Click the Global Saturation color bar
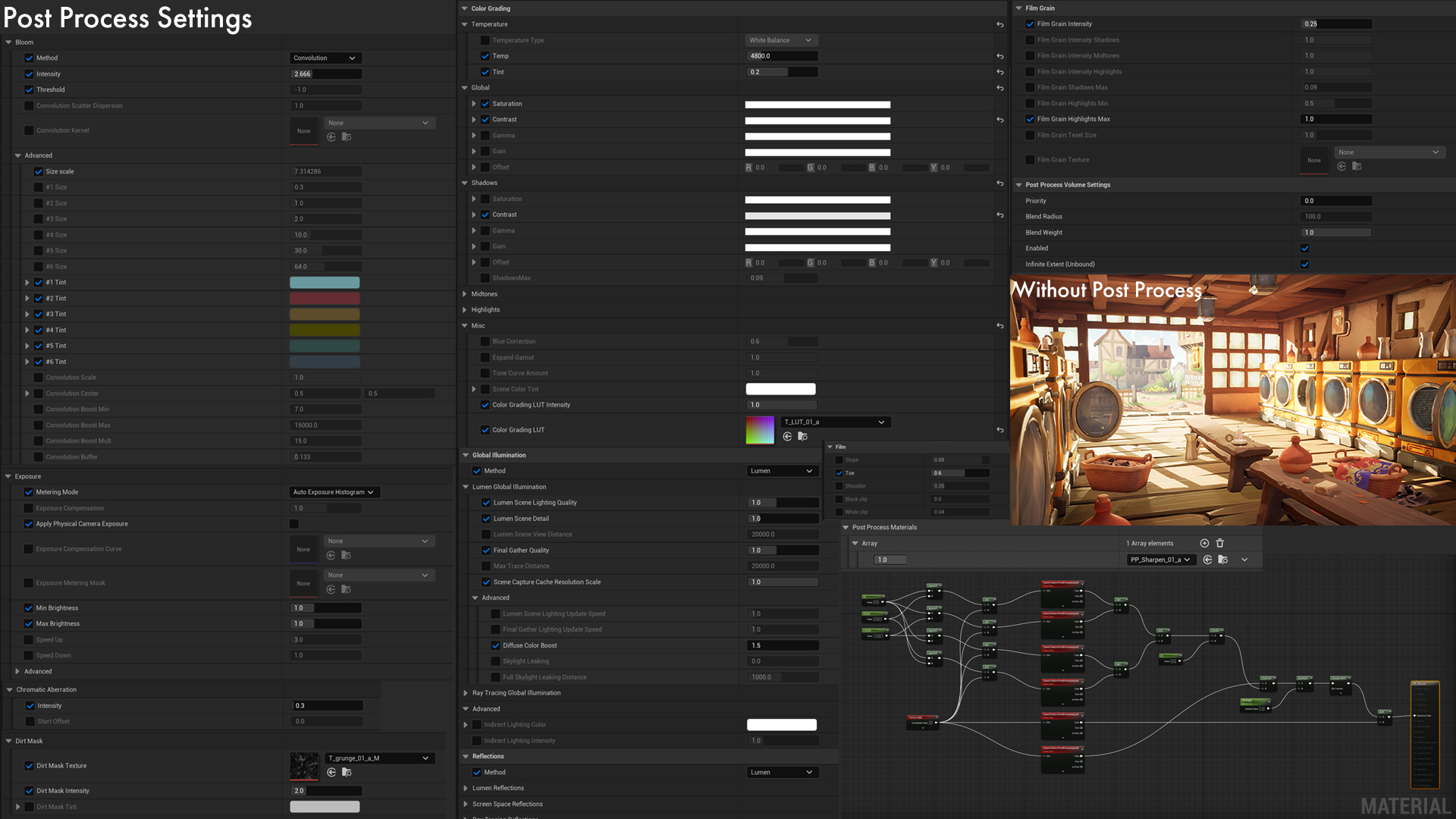This screenshot has width=1456, height=819. (x=817, y=105)
